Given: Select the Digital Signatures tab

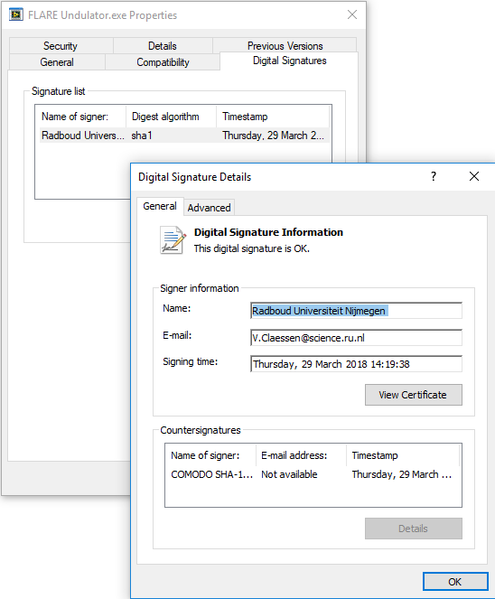Looking at the screenshot, I should coord(290,61).
